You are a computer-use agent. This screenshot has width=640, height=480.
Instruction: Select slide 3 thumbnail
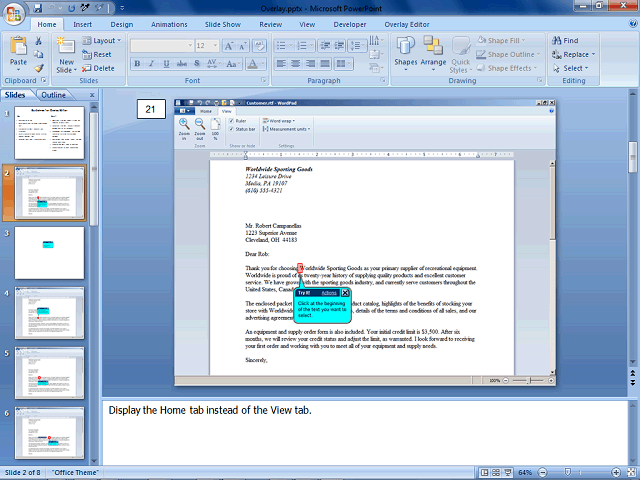tap(49, 253)
